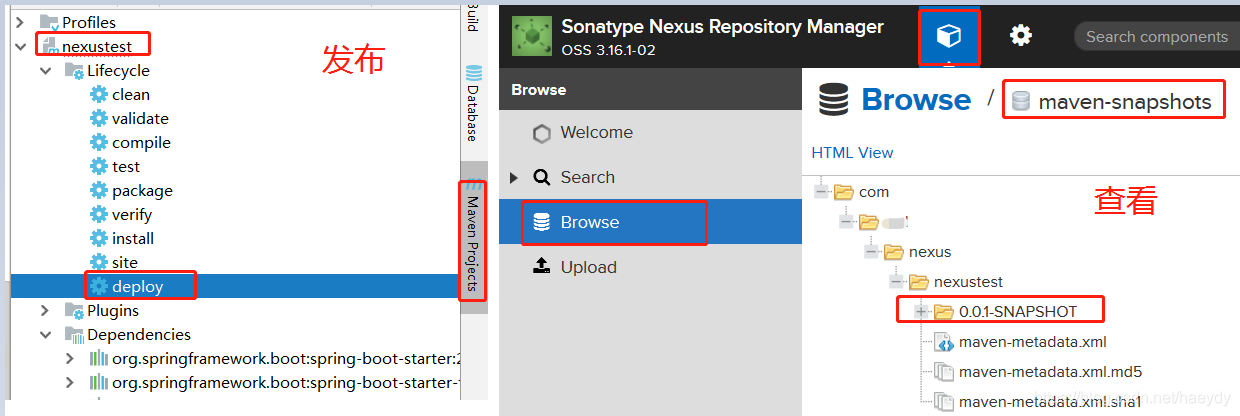Collapse the nexustest project node

pos(20,46)
